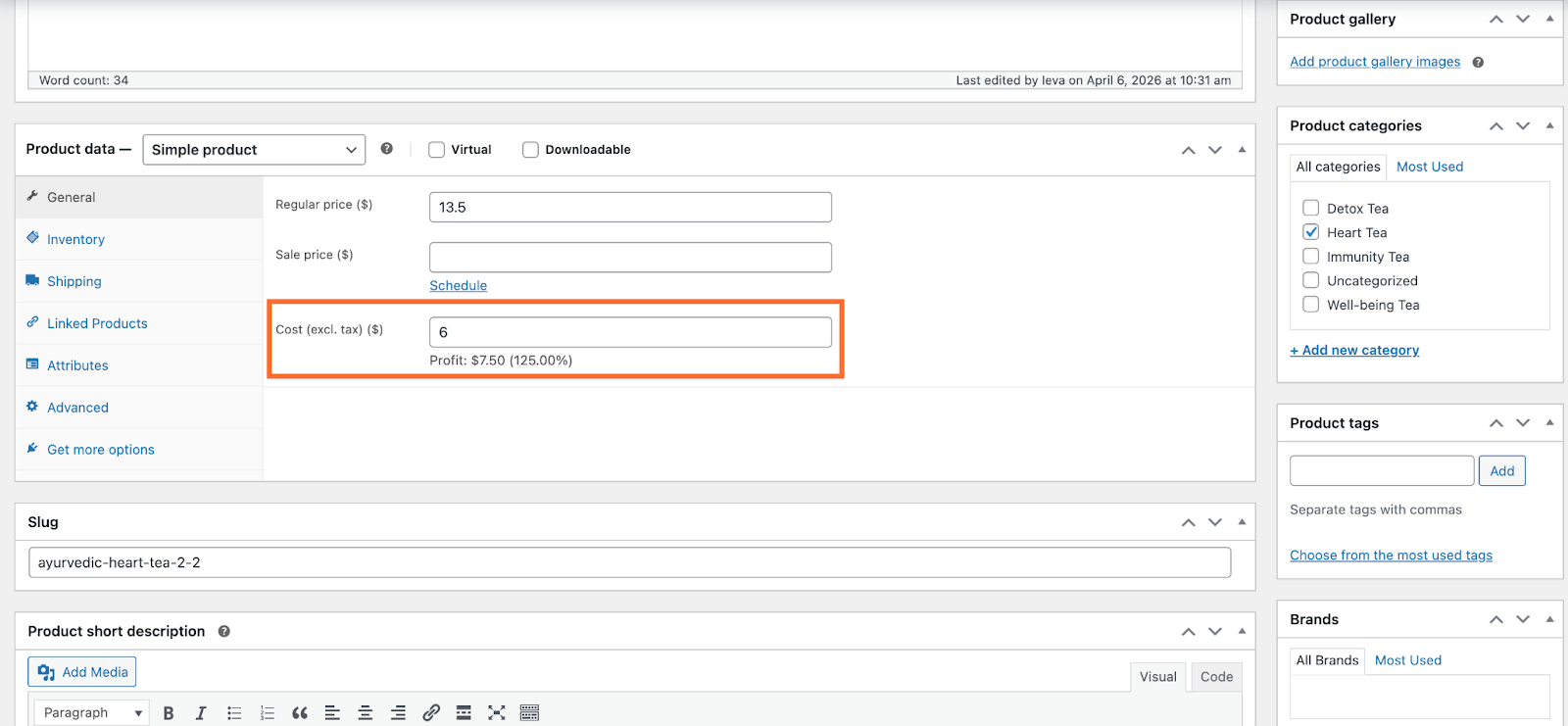Viewport: 1568px width, 726px height.
Task: Click help icon next to gallery images link
Action: pos(1478,62)
